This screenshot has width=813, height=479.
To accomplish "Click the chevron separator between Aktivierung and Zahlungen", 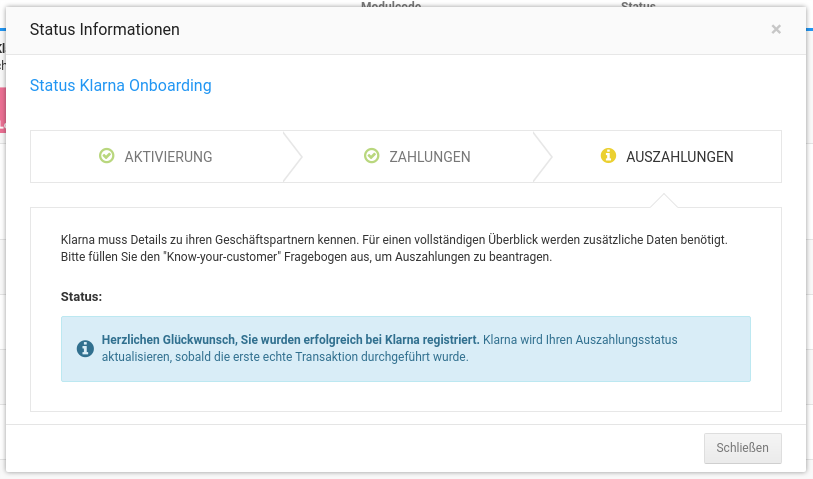I will click(292, 156).
